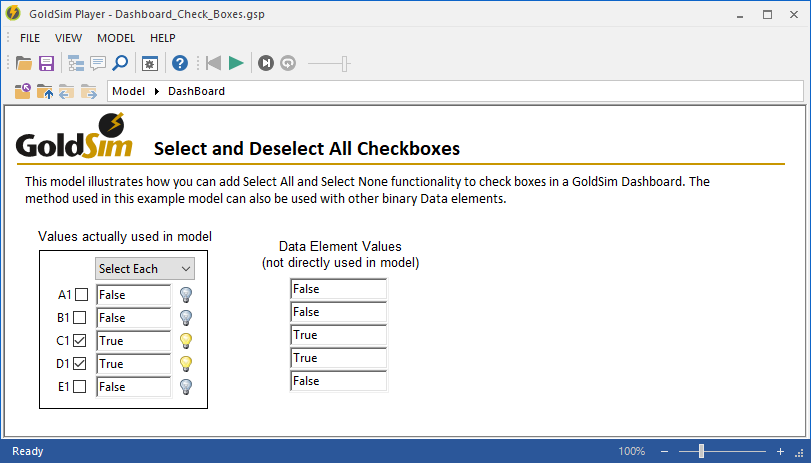Uncheck the C1 checkbox
The height and width of the screenshot is (463, 811).
point(80,340)
